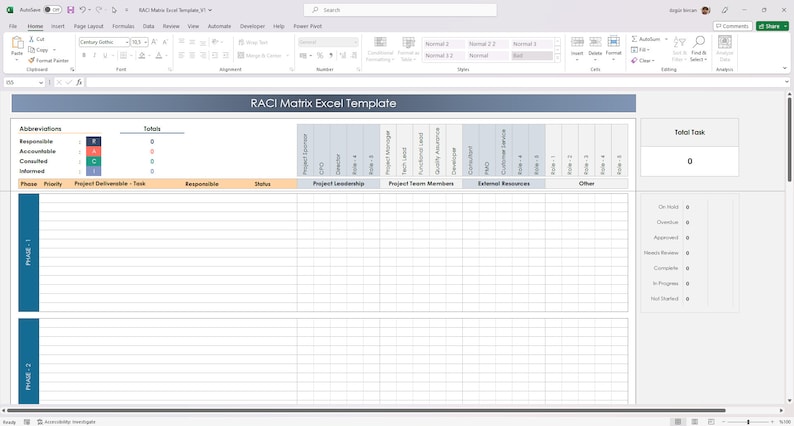Image resolution: width=794 pixels, height=426 pixels.
Task: Toggle Wrap Text
Action: [253, 43]
